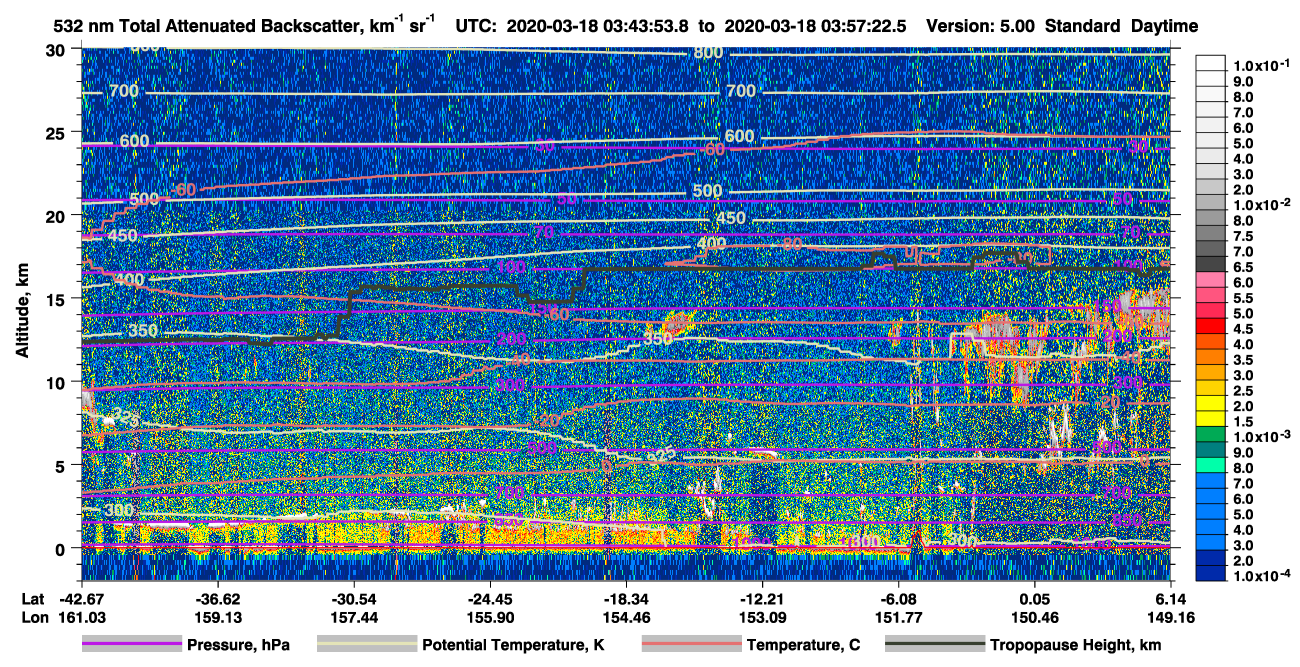1300x667 pixels.
Task: Click the 1.0x10-2 colorbar label
Action: point(1261,203)
